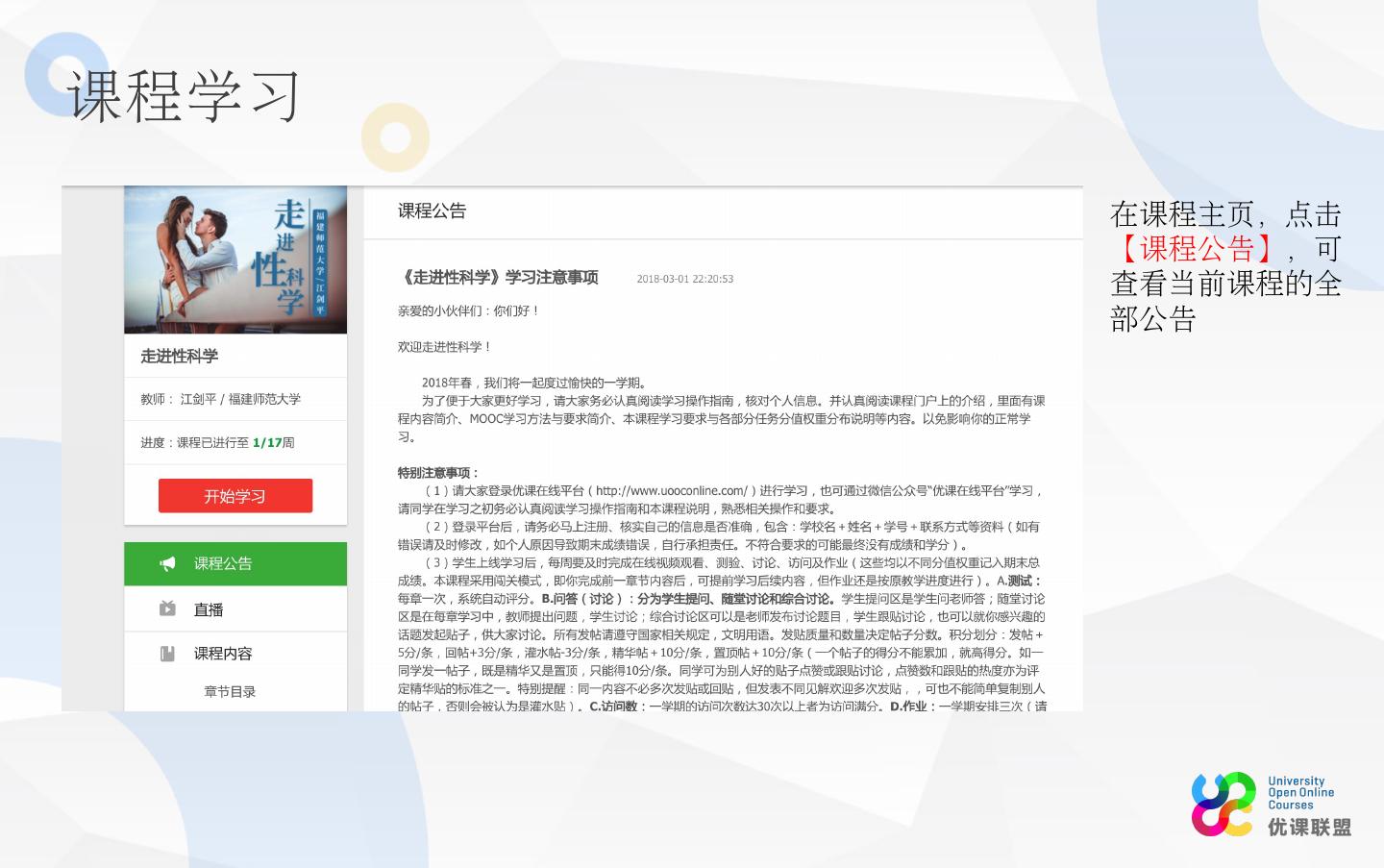Click the colorful 优课联盟 logo icon
This screenshot has height=868, width=1384.
tap(1223, 805)
